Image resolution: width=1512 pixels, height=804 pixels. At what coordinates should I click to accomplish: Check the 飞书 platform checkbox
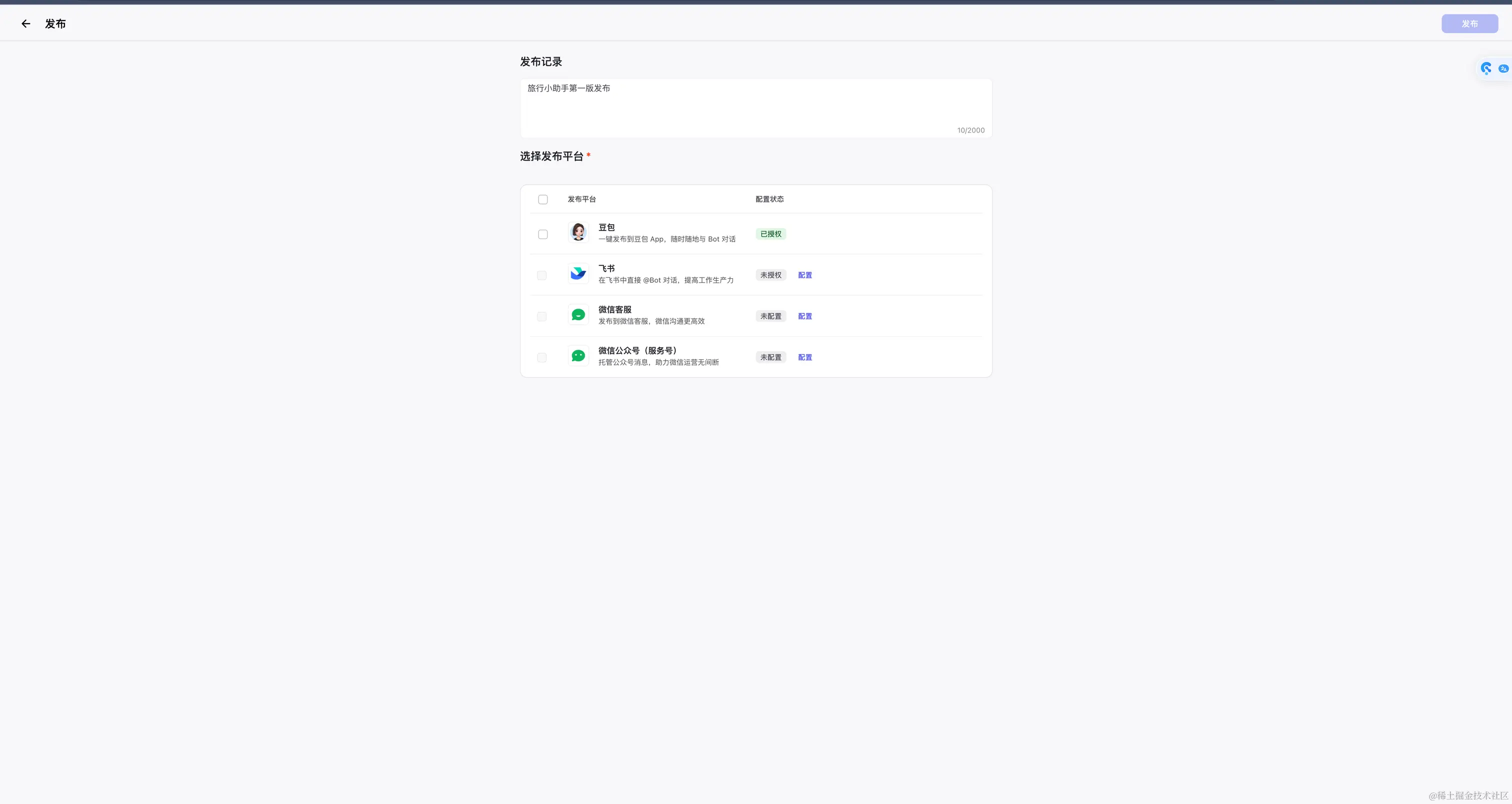point(542,276)
